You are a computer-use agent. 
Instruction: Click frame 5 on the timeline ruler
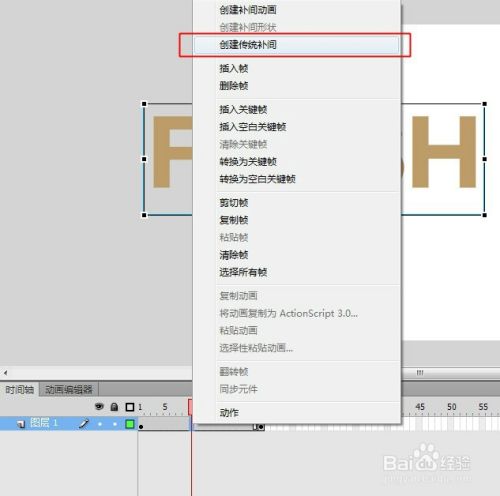[x=165, y=407]
